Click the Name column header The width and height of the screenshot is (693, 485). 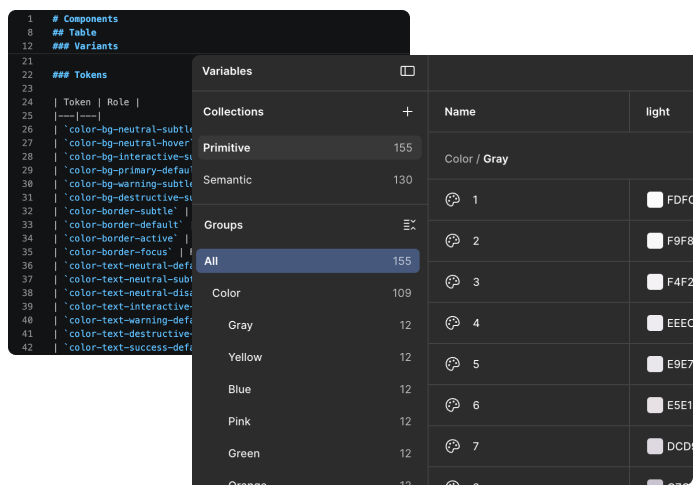click(x=460, y=112)
